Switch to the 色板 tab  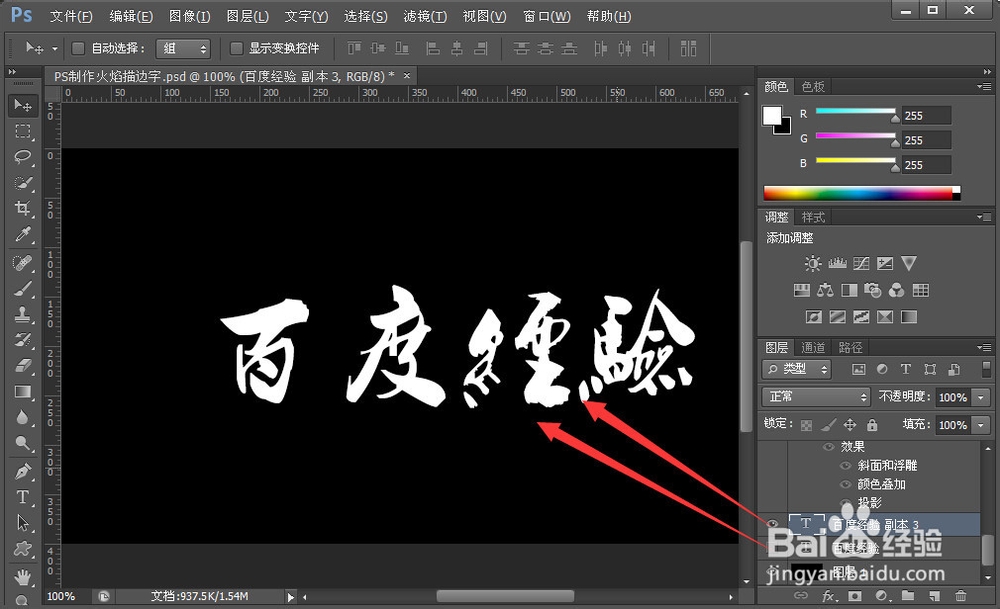(813, 87)
